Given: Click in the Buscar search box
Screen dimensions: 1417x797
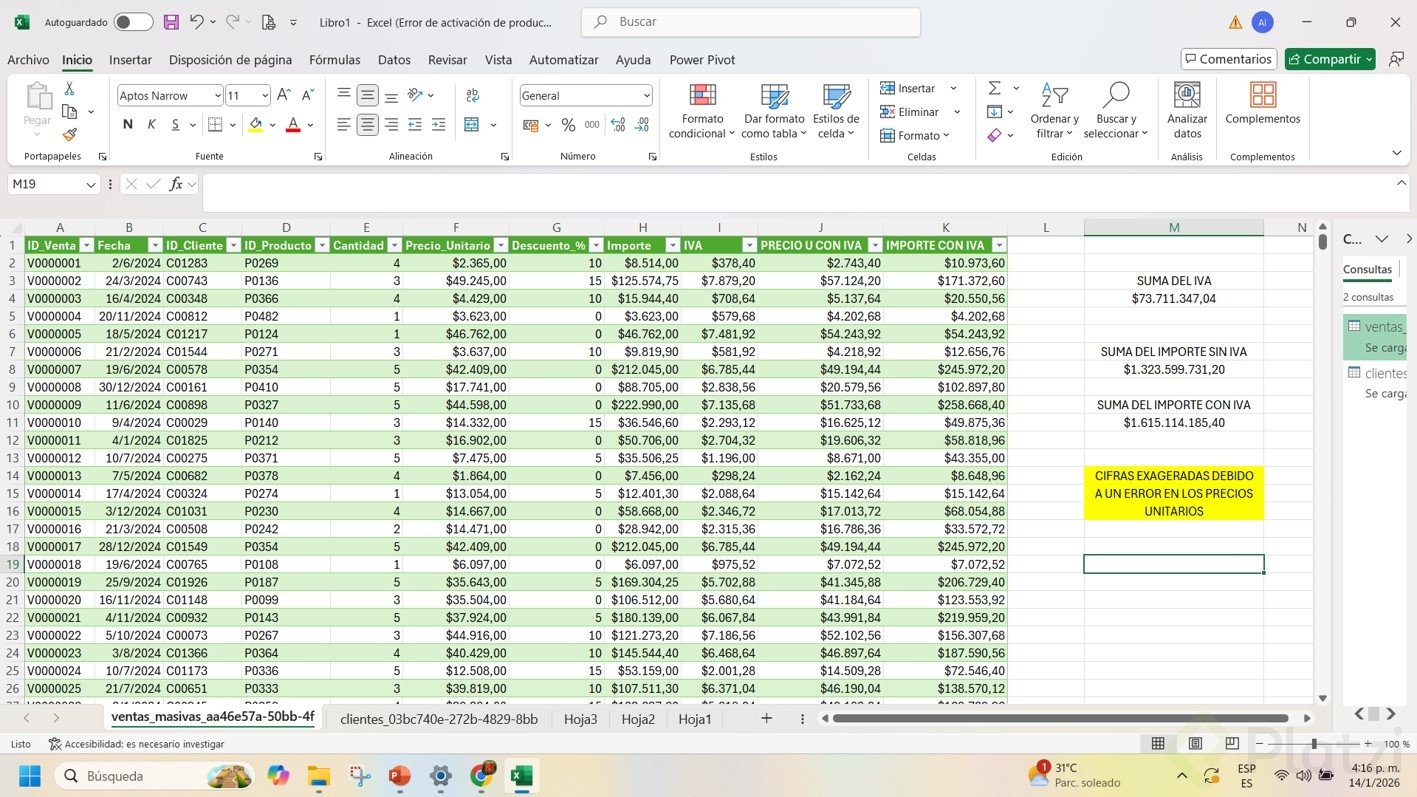Looking at the screenshot, I should point(750,22).
